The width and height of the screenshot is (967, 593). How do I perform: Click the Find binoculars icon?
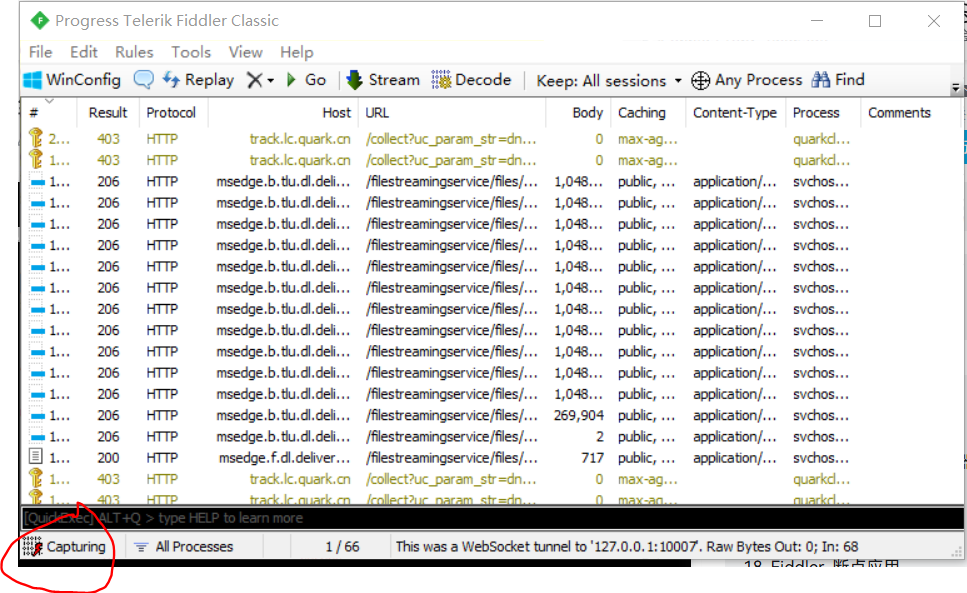(821, 80)
